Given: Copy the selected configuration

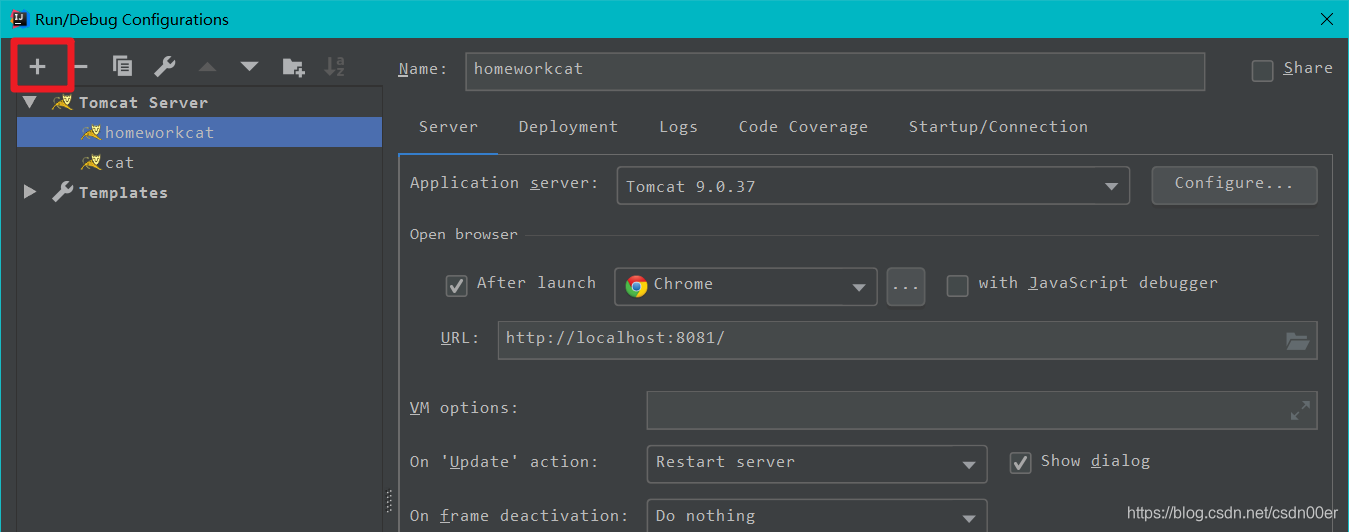Looking at the screenshot, I should [123, 67].
